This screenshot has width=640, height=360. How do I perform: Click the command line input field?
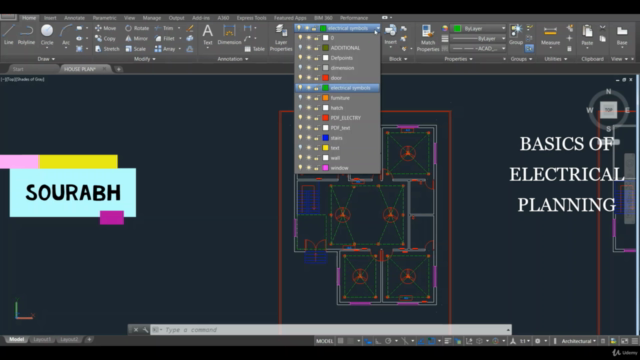[331, 330]
